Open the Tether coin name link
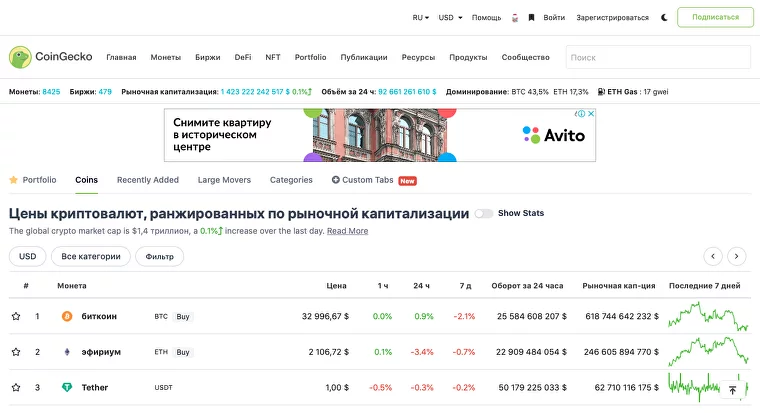Viewport: 760px width, 413px height. click(x=95, y=387)
